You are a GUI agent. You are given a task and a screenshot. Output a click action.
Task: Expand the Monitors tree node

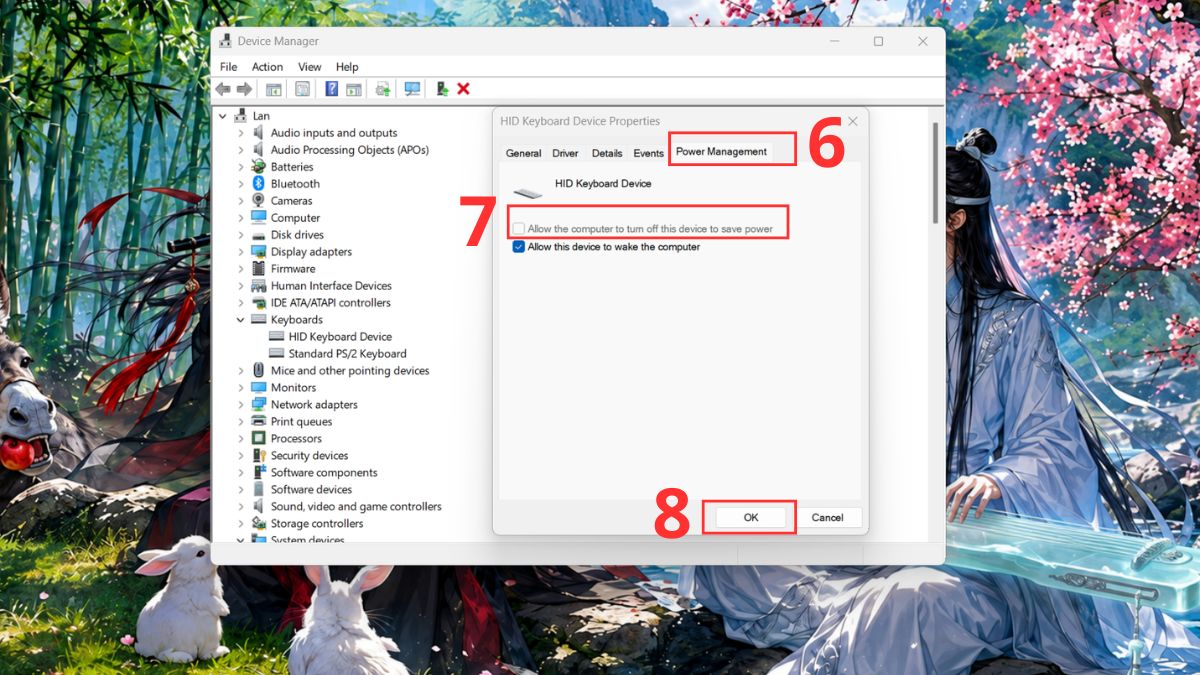pos(241,388)
